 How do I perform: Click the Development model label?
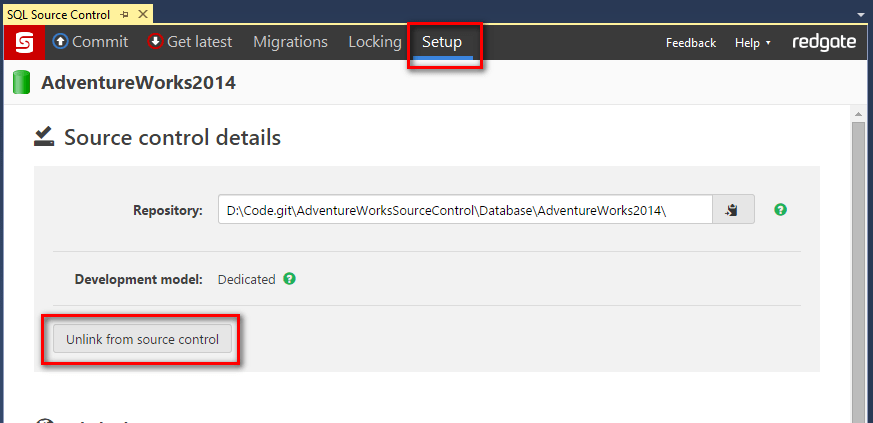[x=139, y=279]
